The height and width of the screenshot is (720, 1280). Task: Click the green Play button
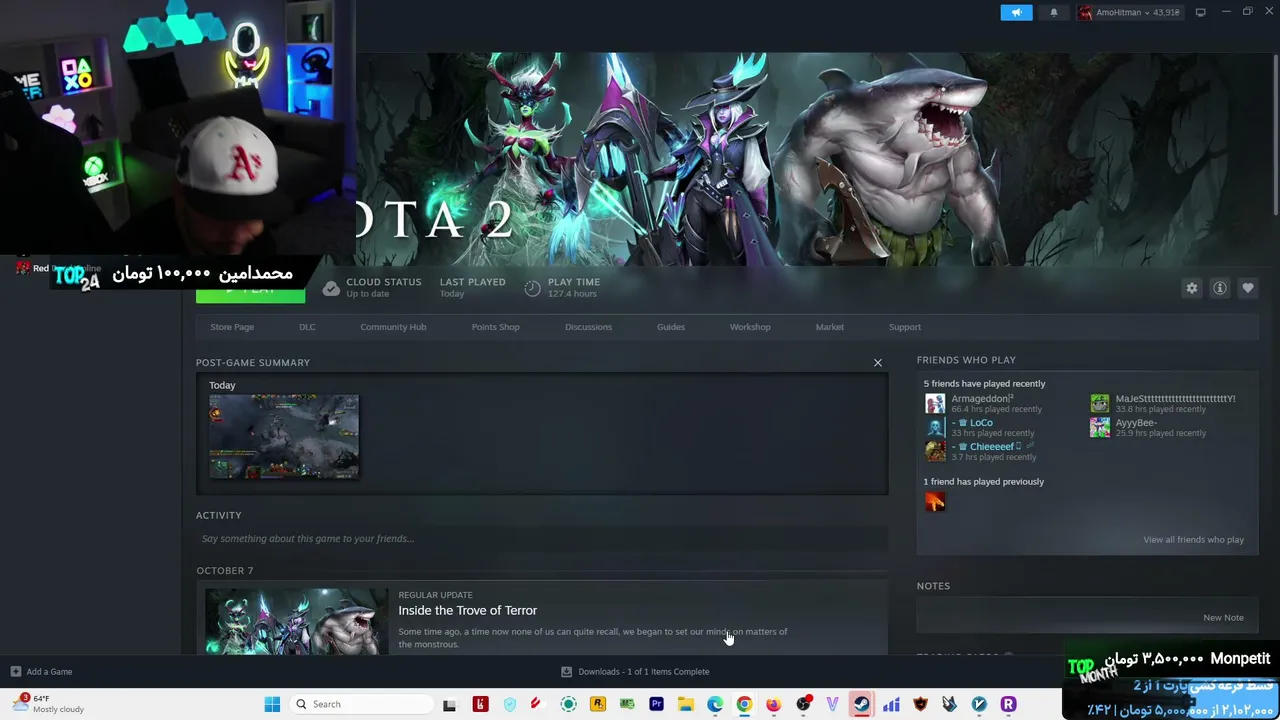250,289
